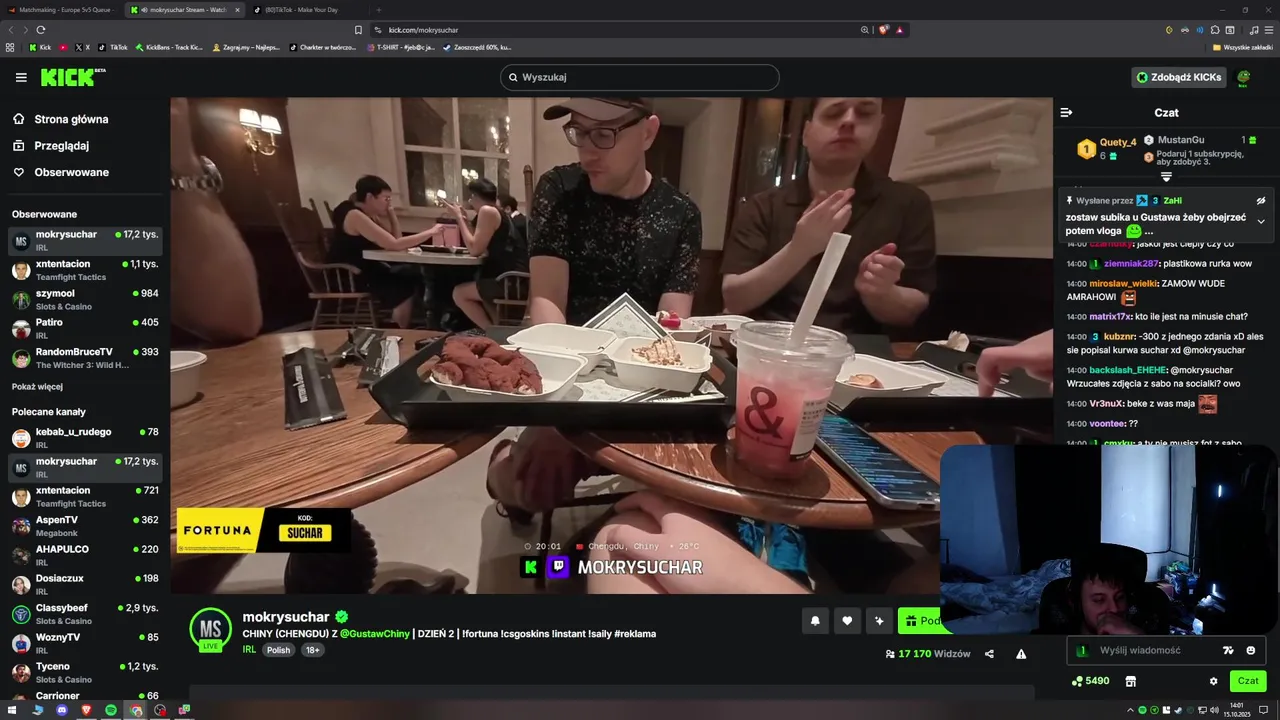Click the bookmark page icon

(358, 30)
